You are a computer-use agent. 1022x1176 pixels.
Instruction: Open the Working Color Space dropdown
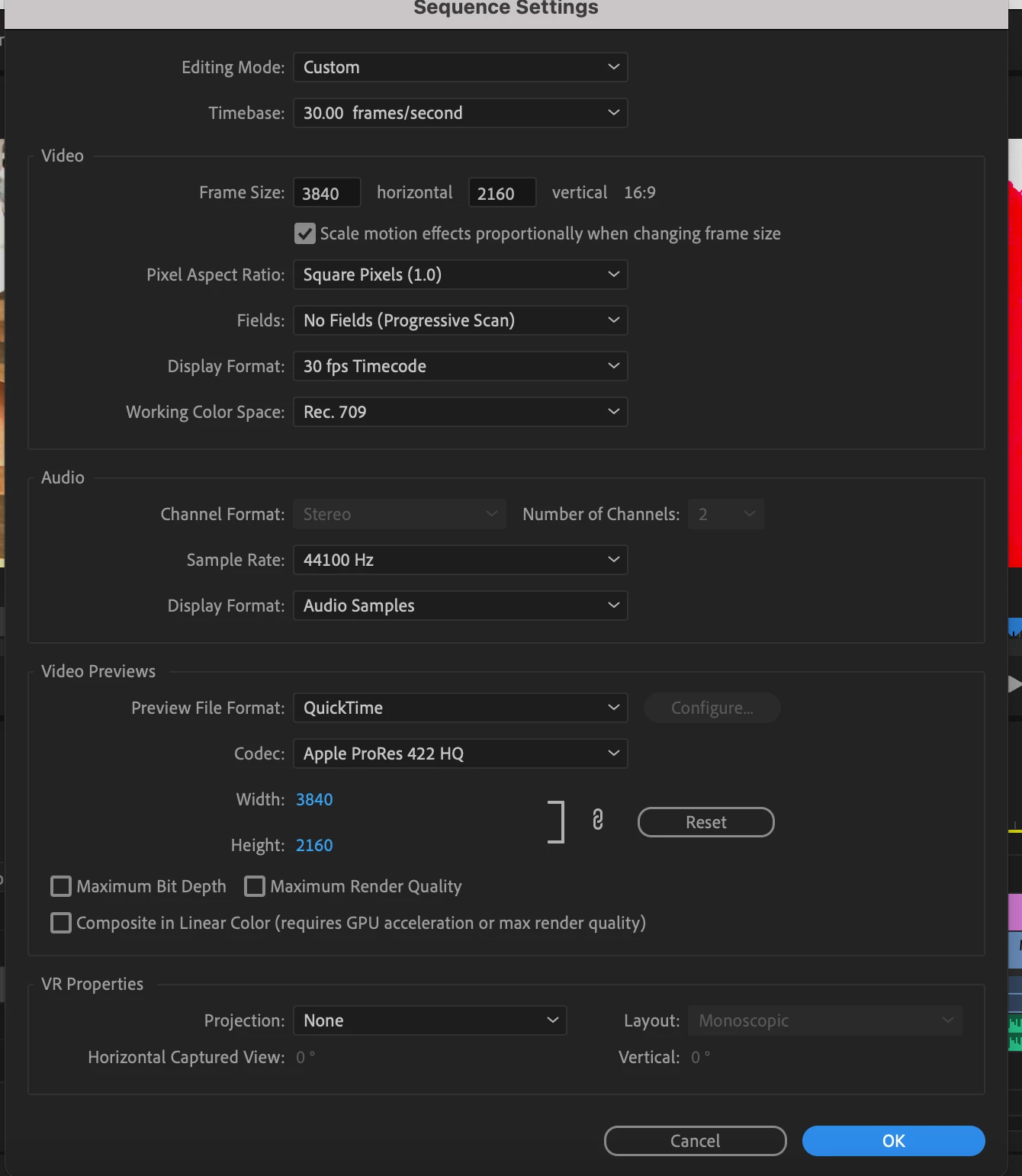(461, 412)
